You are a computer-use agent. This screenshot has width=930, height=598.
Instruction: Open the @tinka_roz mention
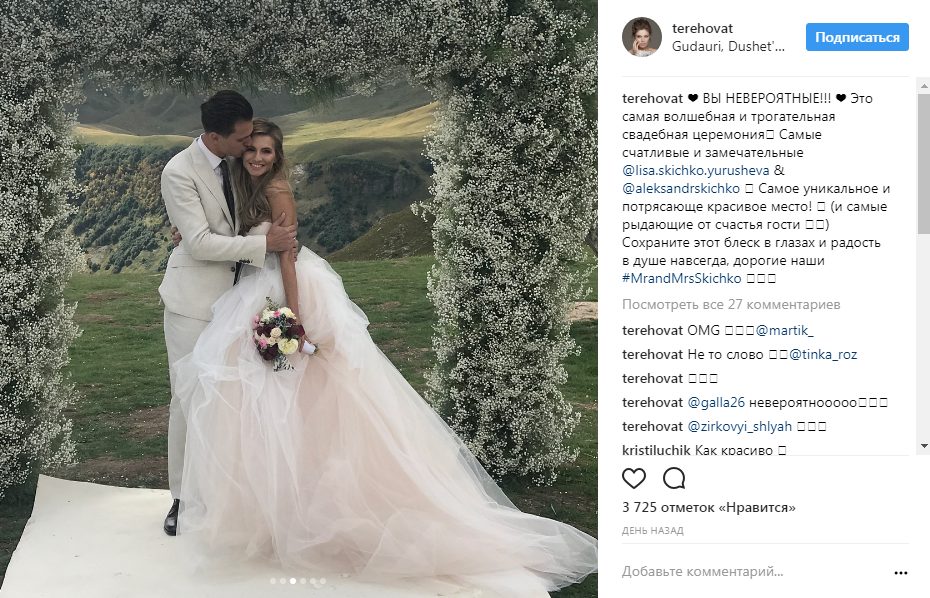(823, 355)
